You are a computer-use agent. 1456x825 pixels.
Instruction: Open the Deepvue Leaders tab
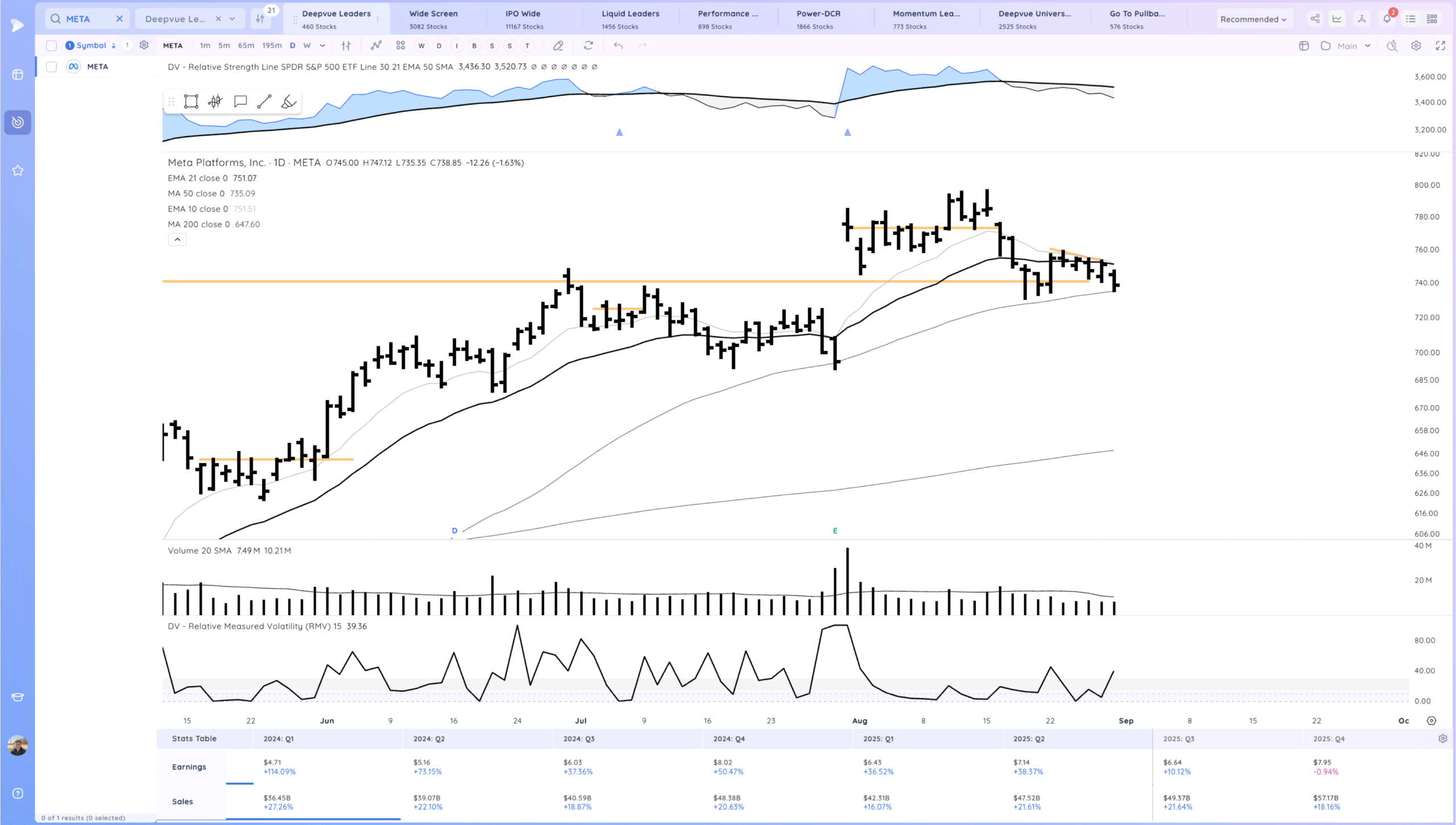coord(336,19)
